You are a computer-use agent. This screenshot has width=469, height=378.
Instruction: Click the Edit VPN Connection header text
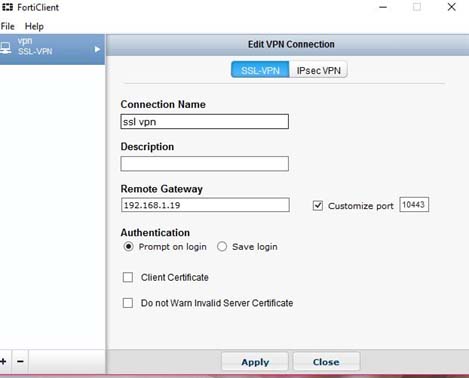(x=291, y=44)
